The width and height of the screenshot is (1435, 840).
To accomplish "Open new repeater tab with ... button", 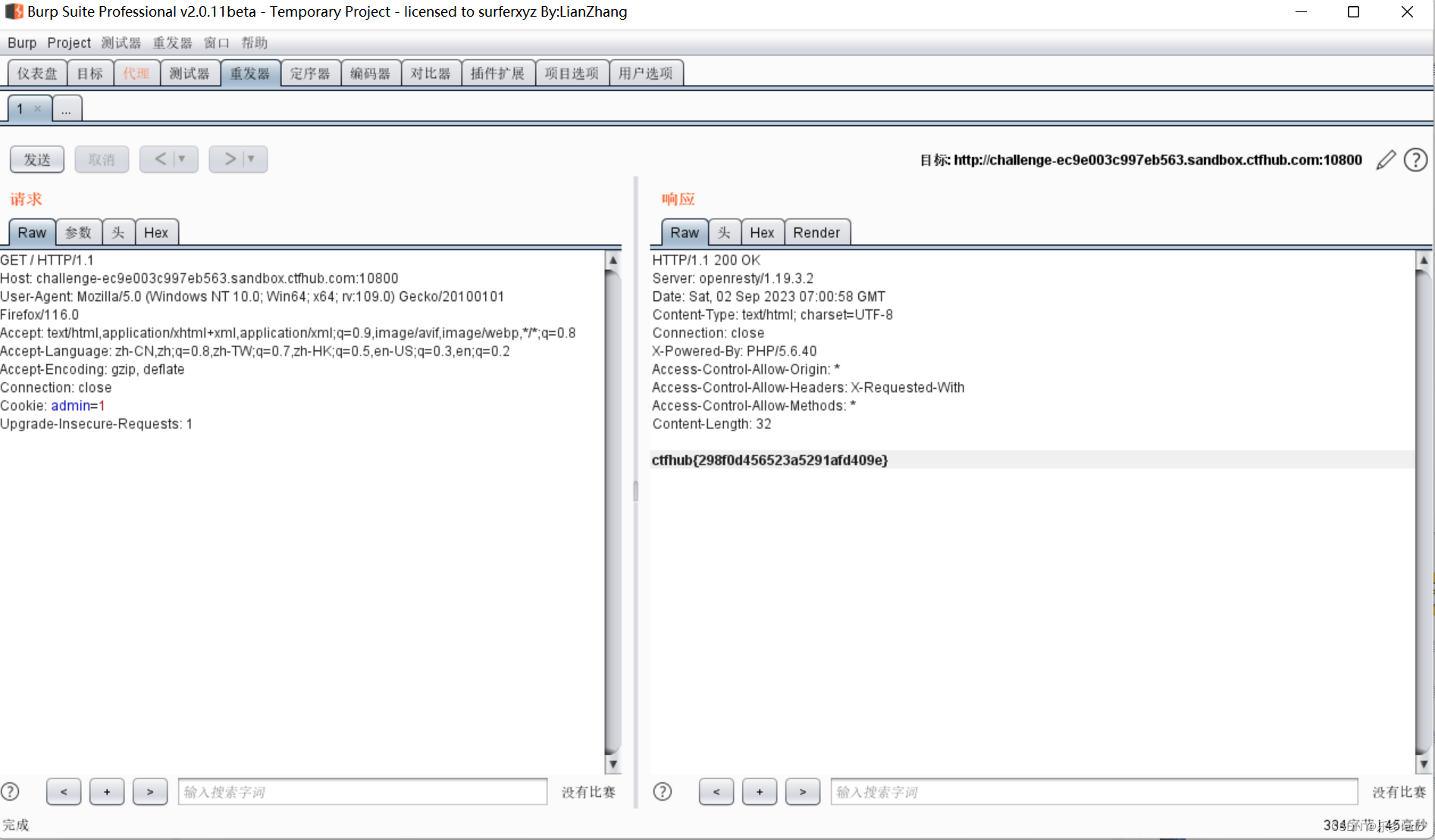I will 67,109.
